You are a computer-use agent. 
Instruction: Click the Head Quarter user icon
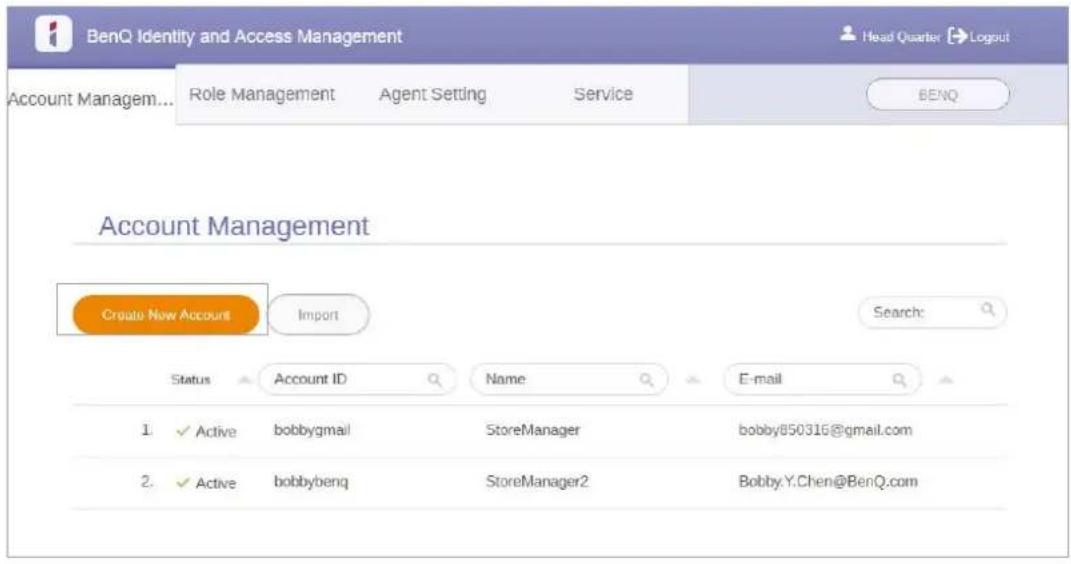[x=848, y=33]
